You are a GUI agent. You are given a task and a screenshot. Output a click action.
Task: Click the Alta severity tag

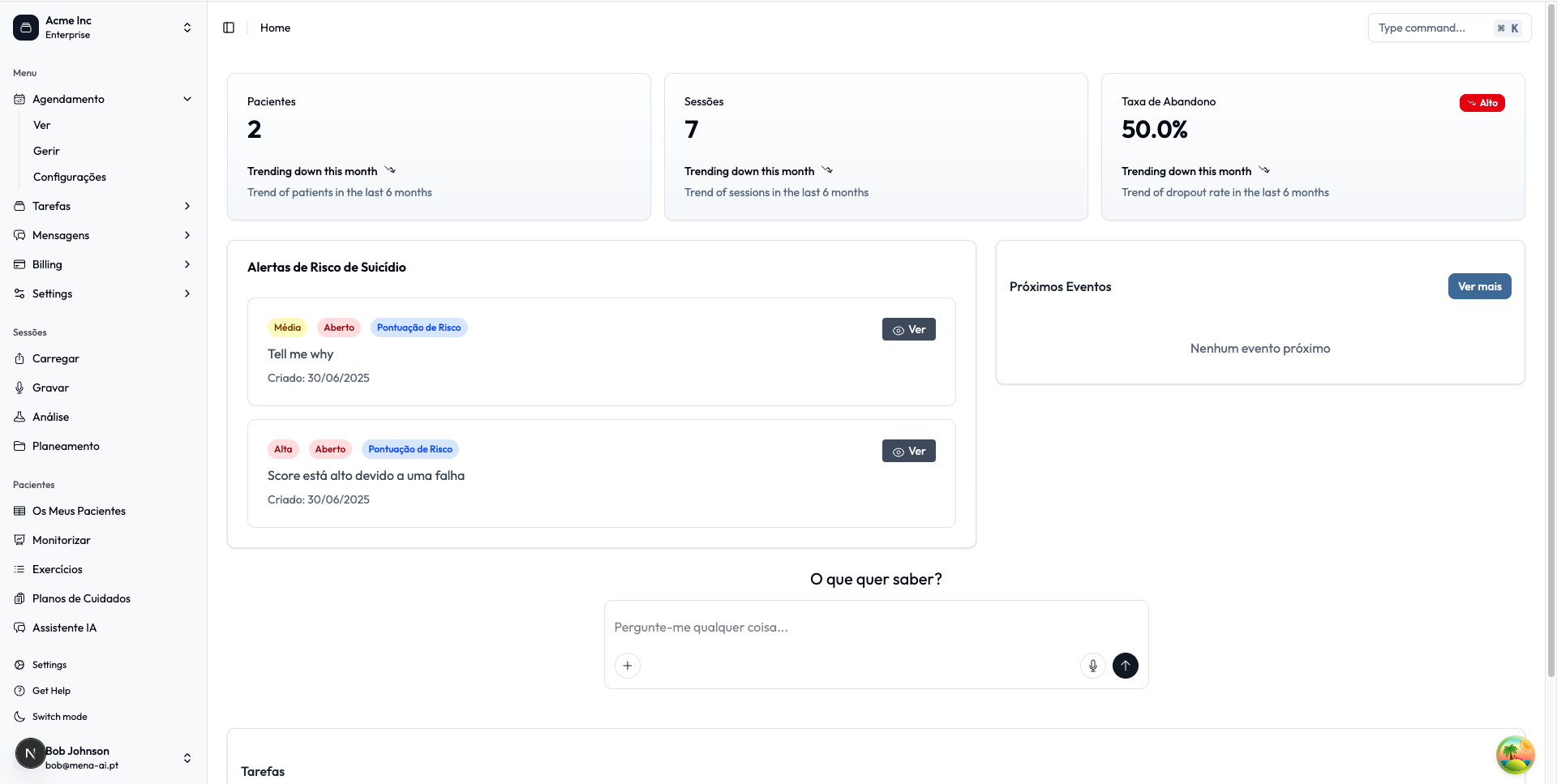[283, 449]
